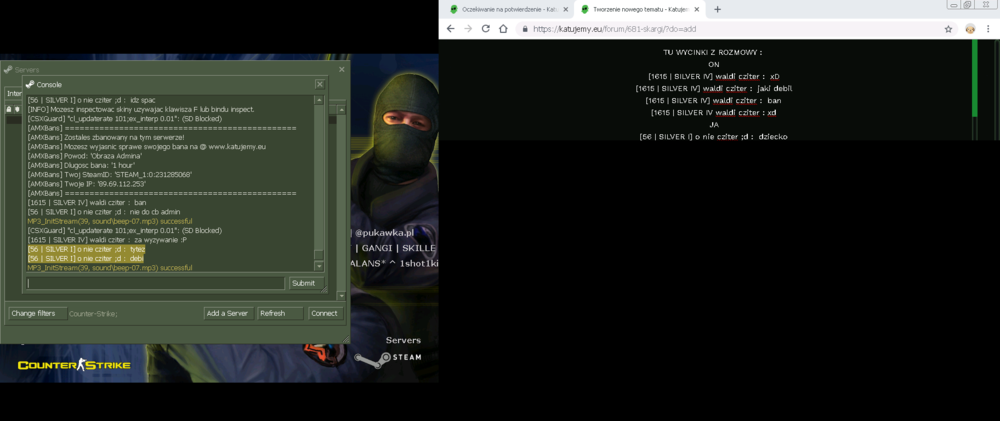1000x421 pixels.
Task: Reload the katujemy.eu page
Action: 485,29
